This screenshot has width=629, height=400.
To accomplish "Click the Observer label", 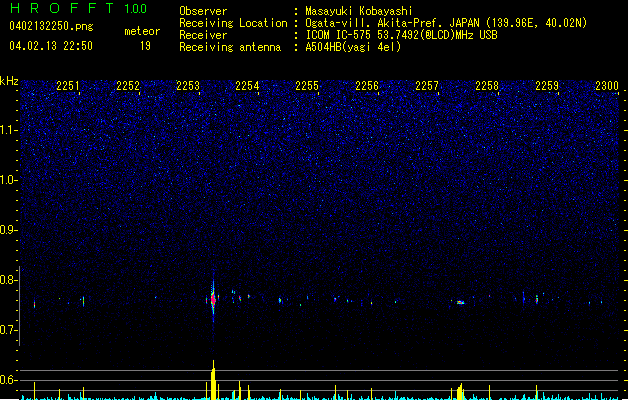I will tap(203, 11).
